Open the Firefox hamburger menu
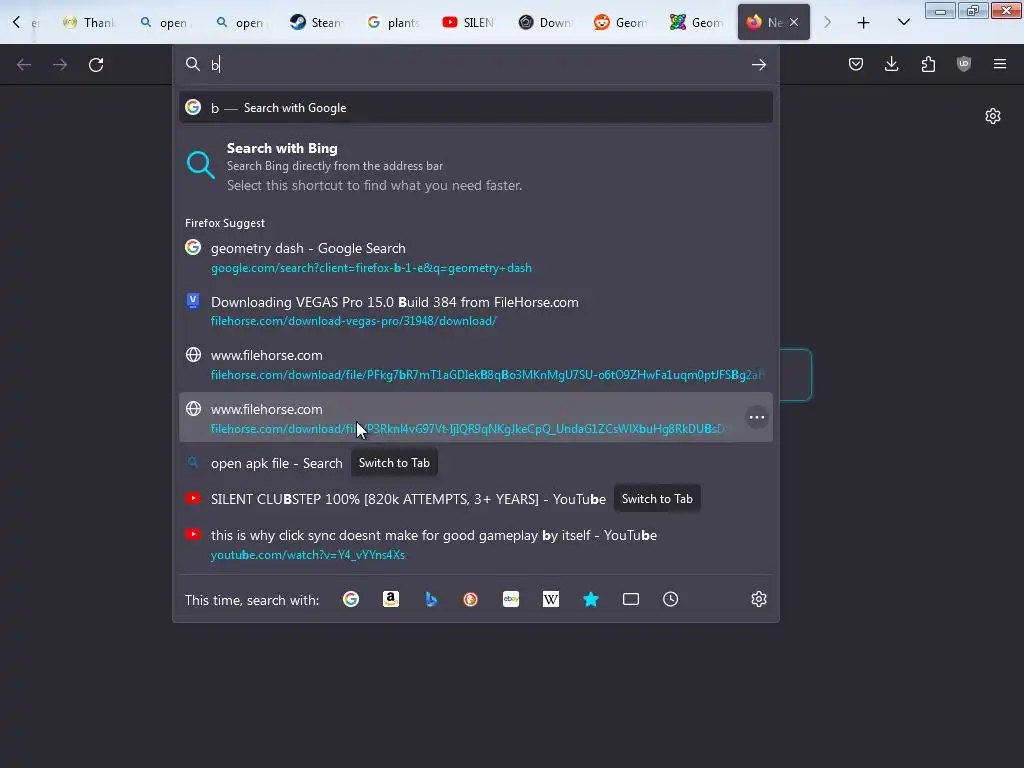 [x=1000, y=64]
